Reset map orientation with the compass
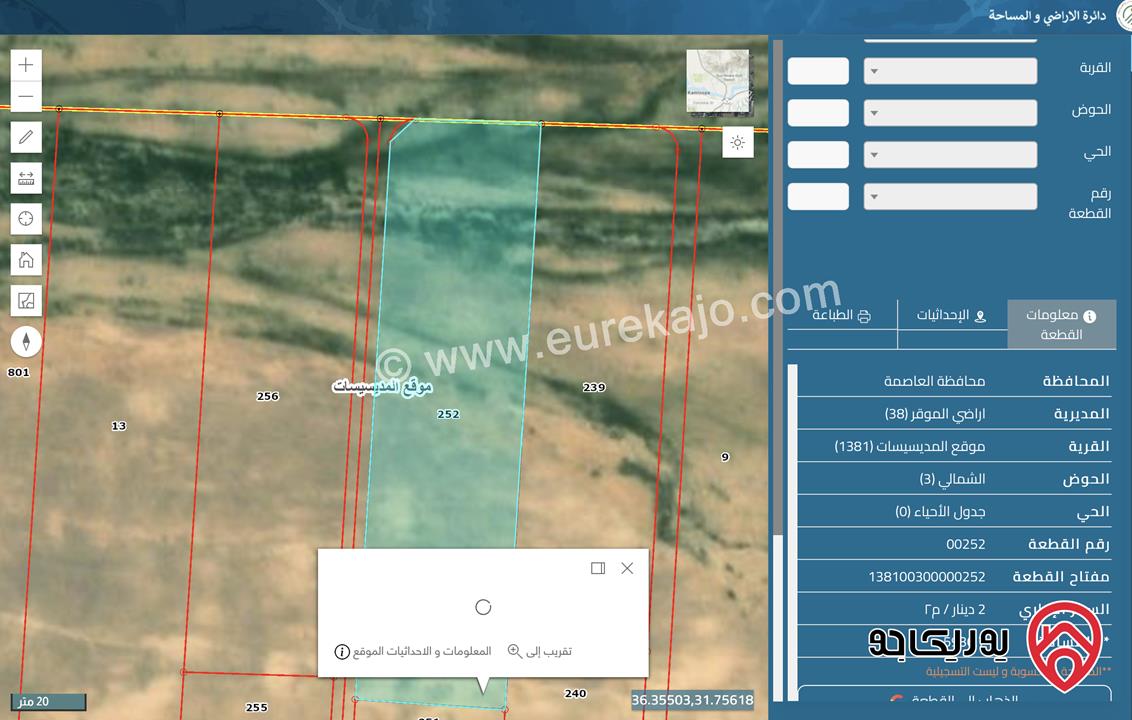1132x720 pixels. pyautogui.click(x=26, y=341)
